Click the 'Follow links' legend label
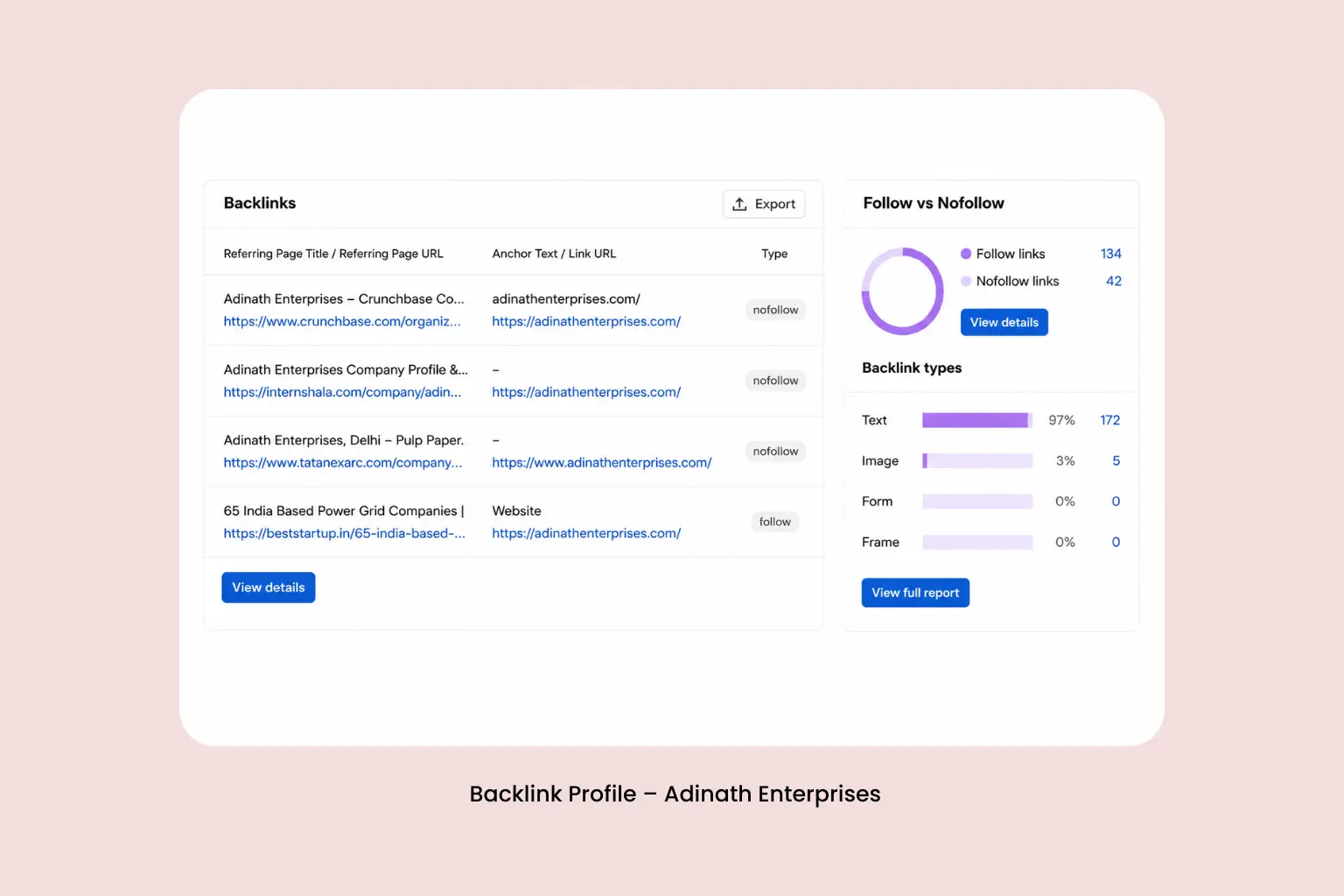1344x896 pixels. click(x=1011, y=254)
